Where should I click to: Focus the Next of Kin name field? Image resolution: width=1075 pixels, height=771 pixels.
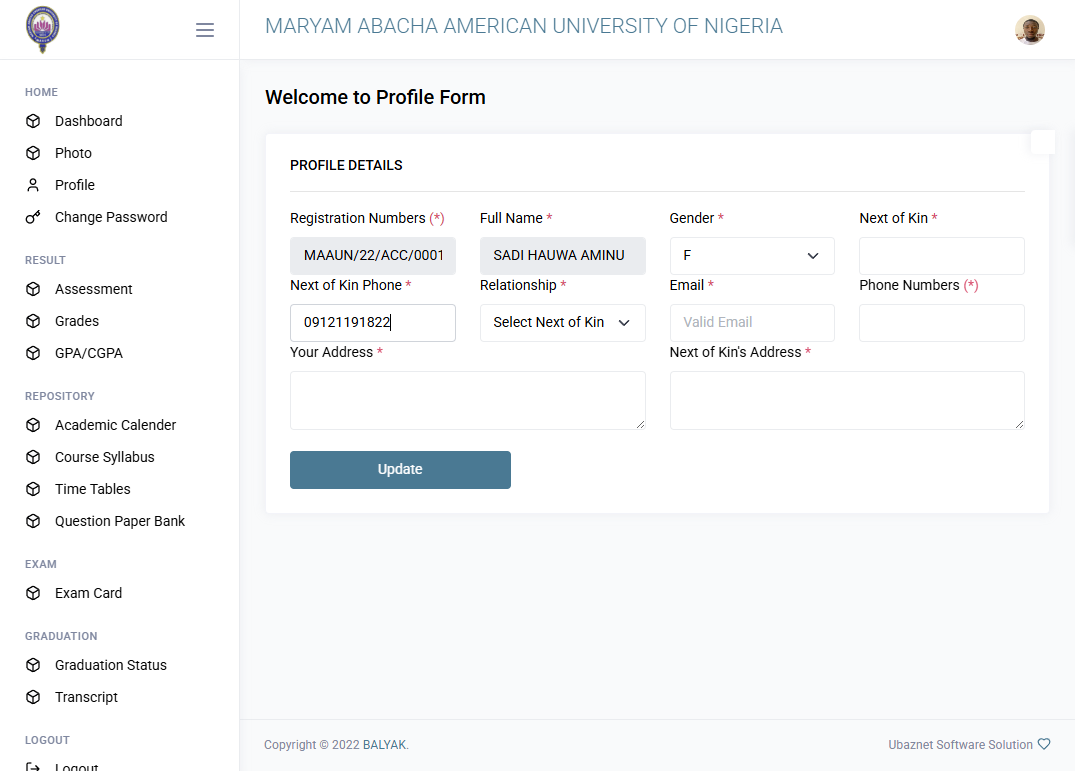pos(942,256)
